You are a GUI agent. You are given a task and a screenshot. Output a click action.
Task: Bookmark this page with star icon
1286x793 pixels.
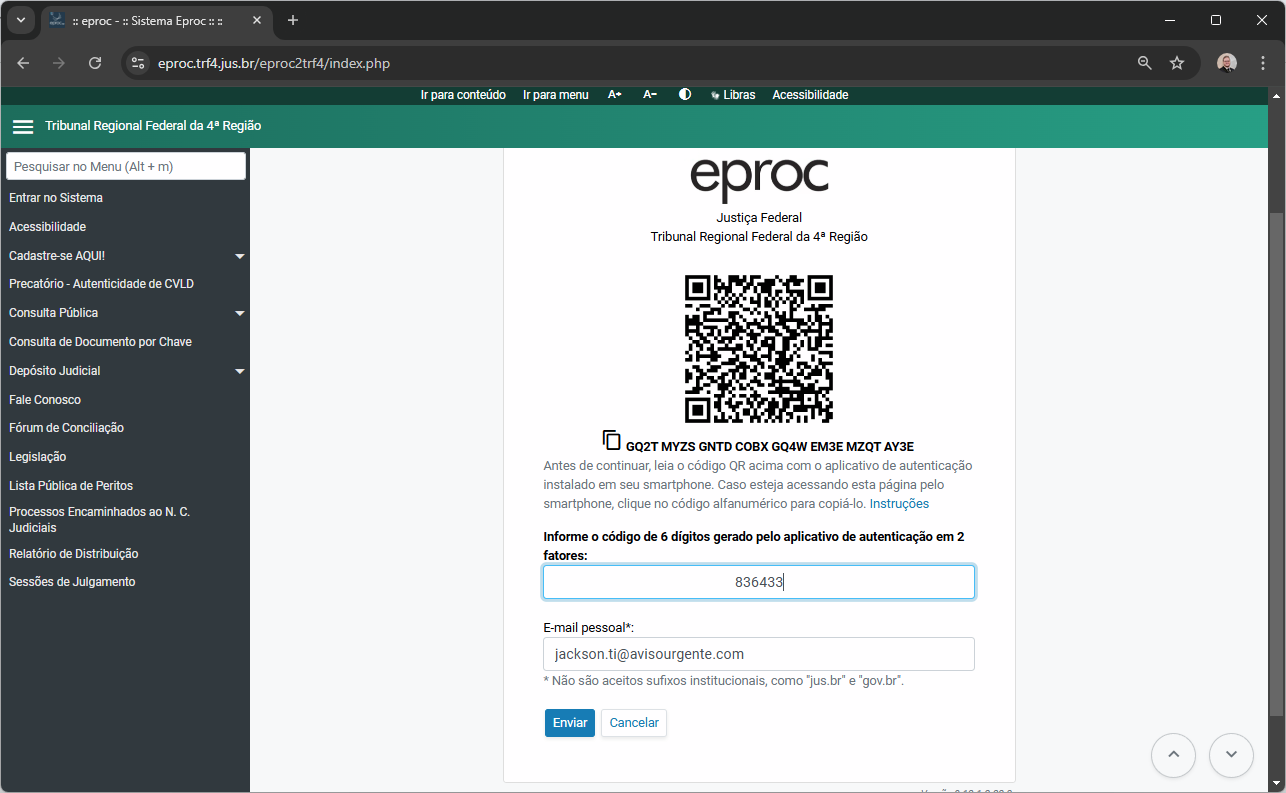point(1177,63)
